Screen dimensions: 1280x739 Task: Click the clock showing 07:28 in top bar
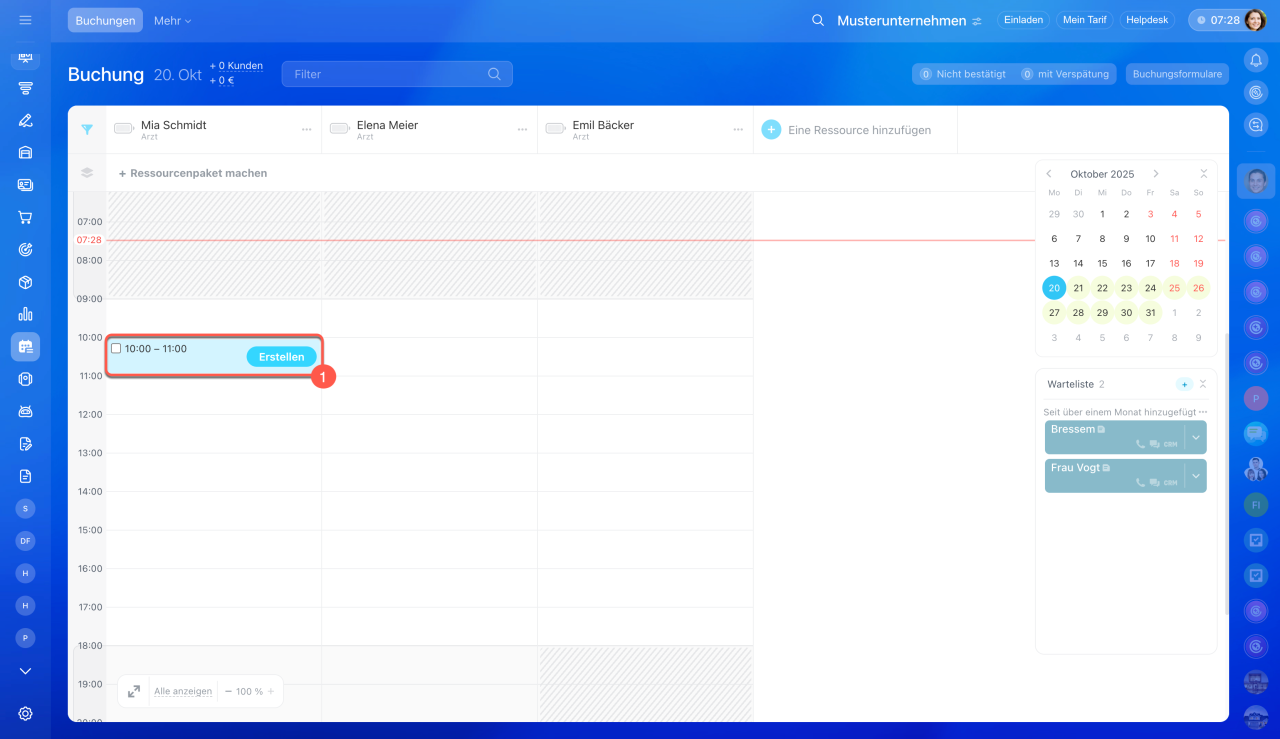coord(1217,20)
